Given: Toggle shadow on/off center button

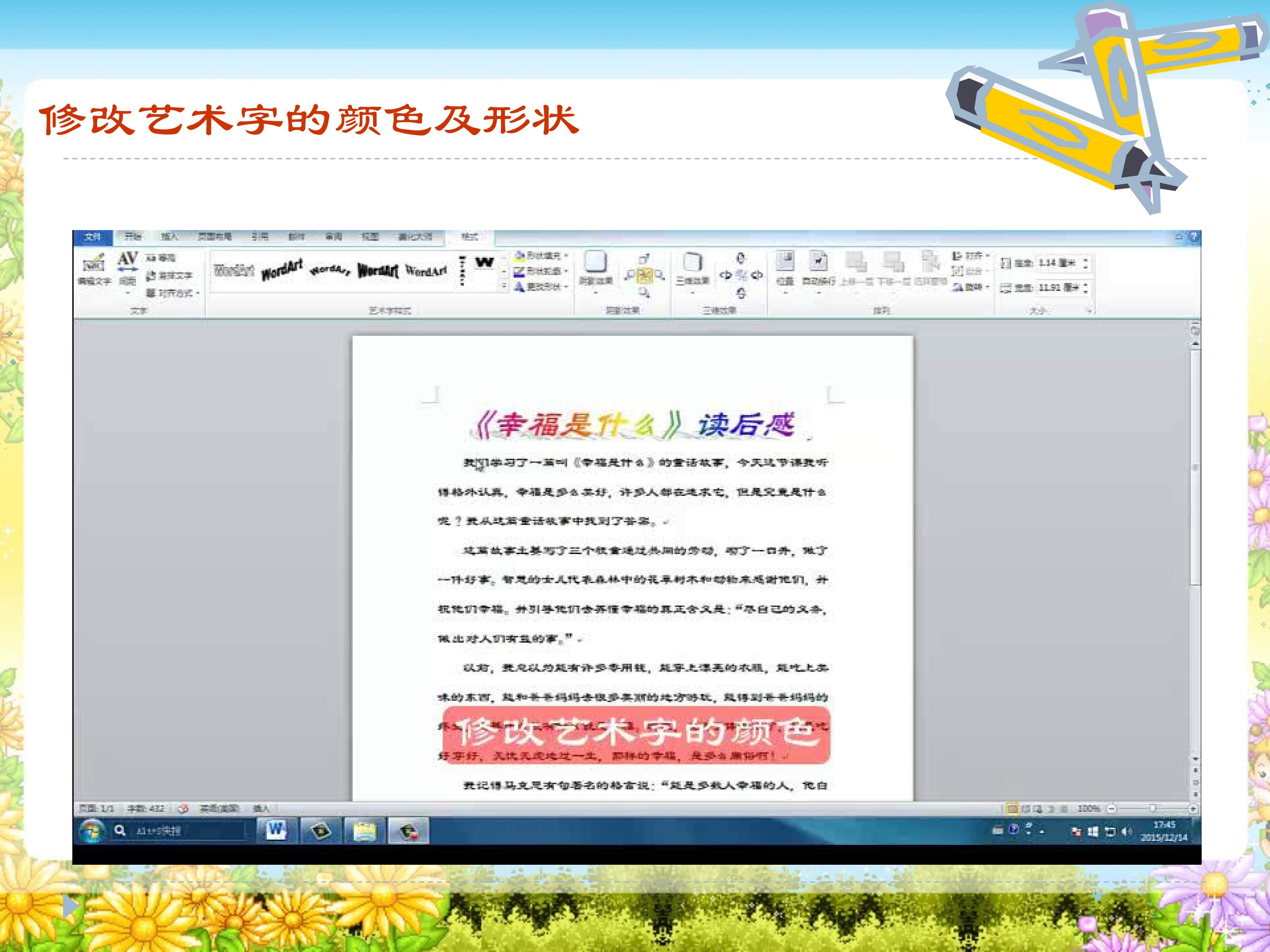Looking at the screenshot, I should pyautogui.click(x=645, y=275).
